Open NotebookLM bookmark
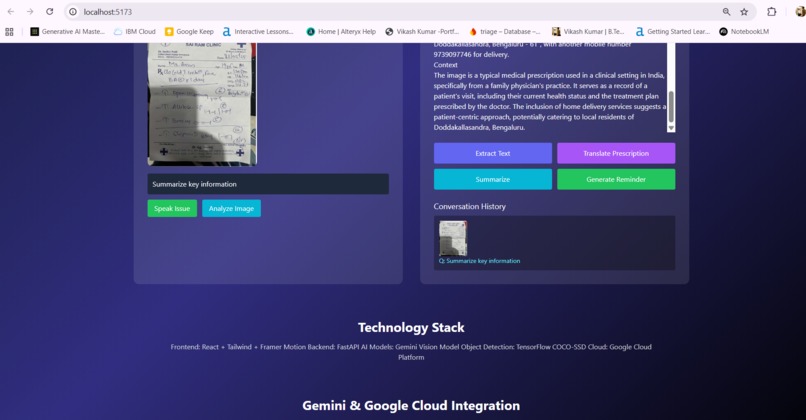The image size is (806, 420). point(744,31)
